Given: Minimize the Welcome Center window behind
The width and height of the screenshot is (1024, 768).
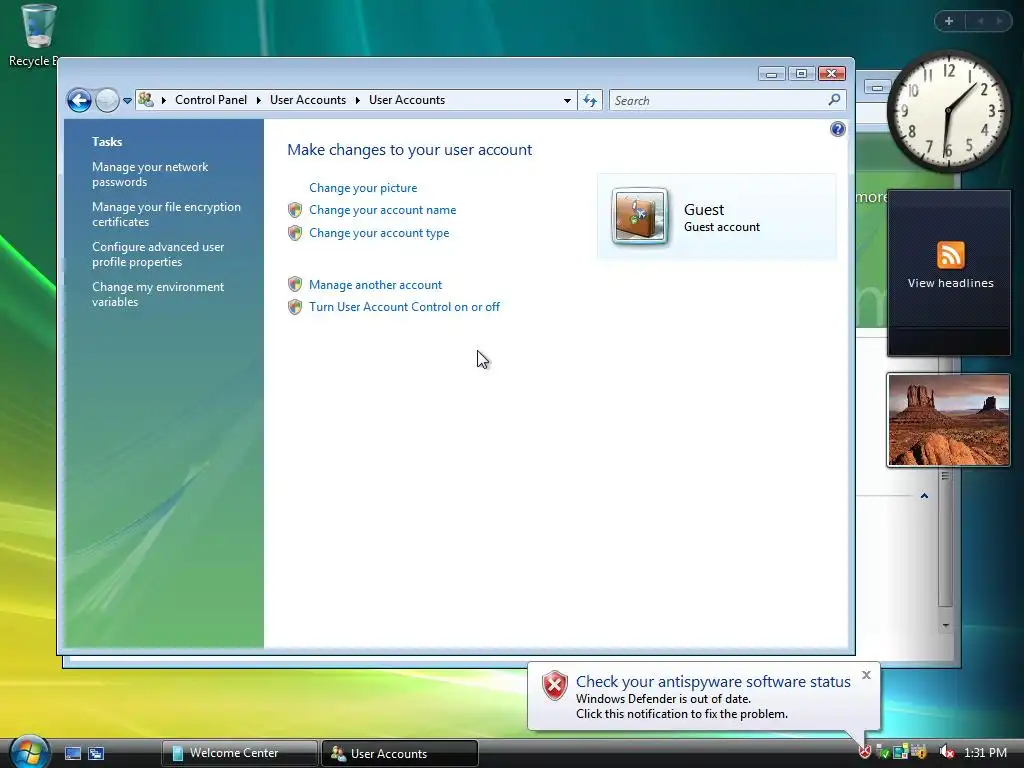Looking at the screenshot, I should [876, 88].
